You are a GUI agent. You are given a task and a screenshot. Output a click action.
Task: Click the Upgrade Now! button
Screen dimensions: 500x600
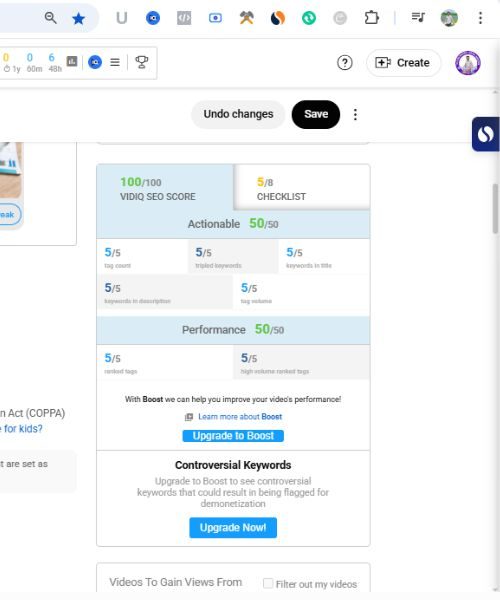click(233, 528)
